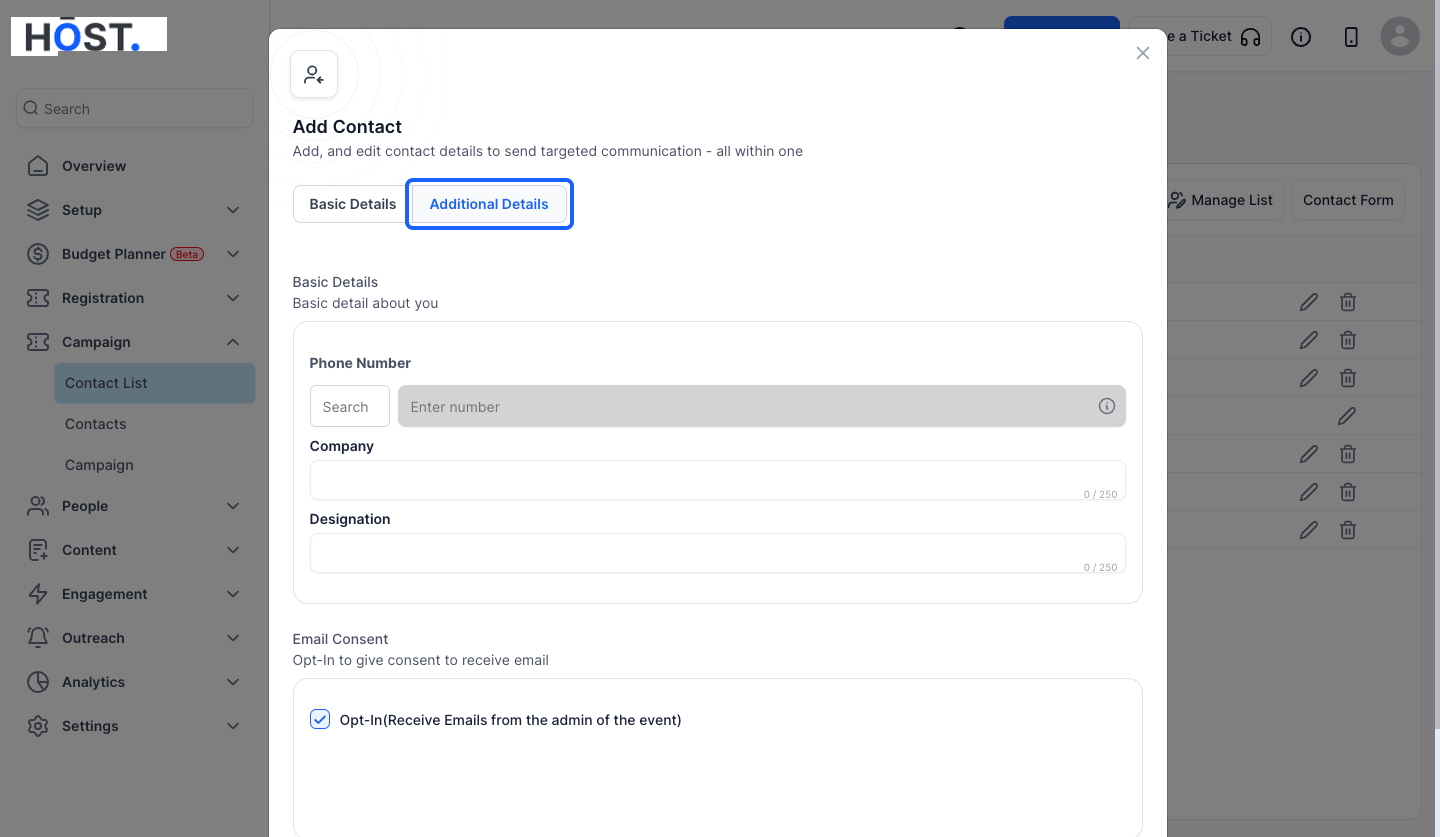
Task: Expand the Budget Planner chevron
Action: [233, 254]
